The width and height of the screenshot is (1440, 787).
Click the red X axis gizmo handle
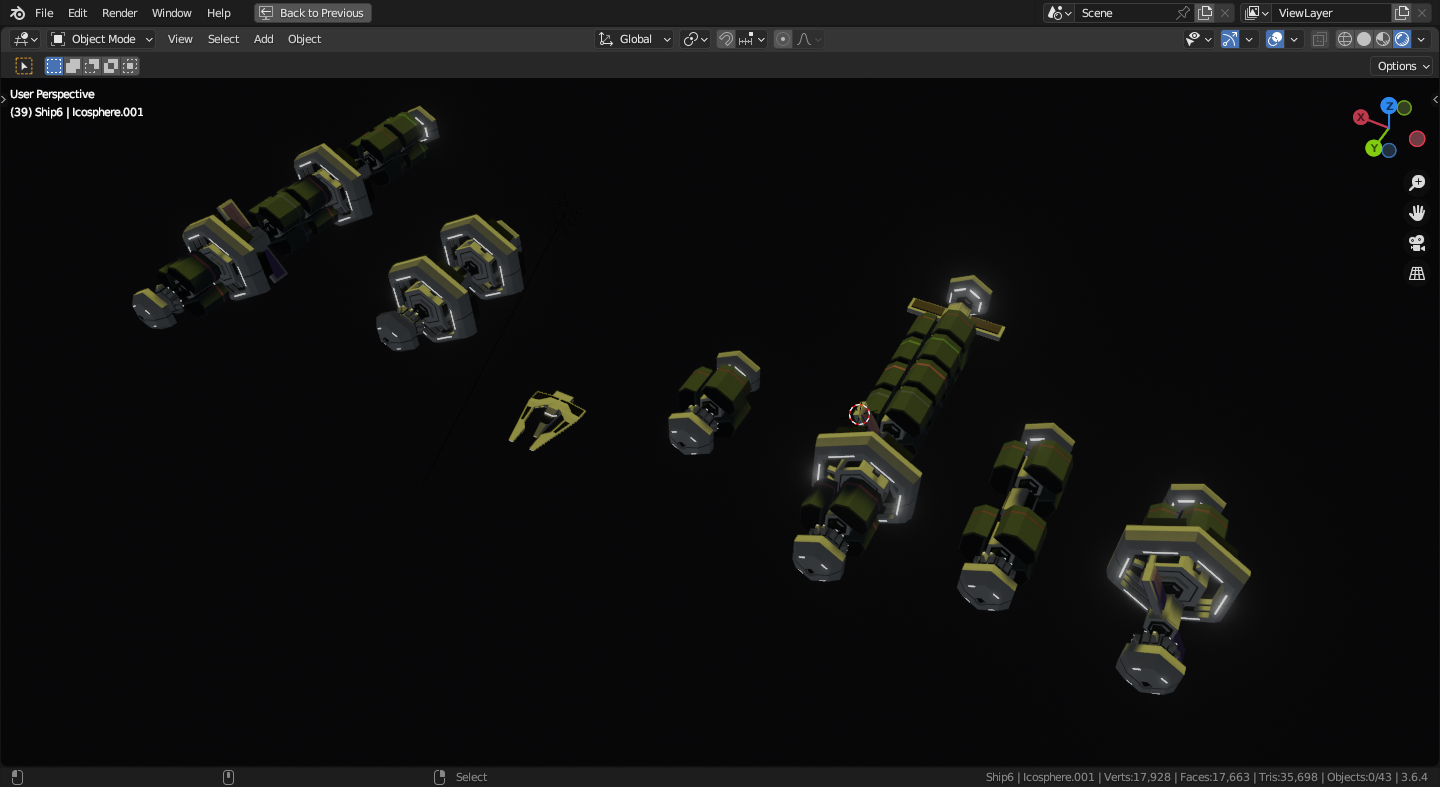tap(1360, 117)
